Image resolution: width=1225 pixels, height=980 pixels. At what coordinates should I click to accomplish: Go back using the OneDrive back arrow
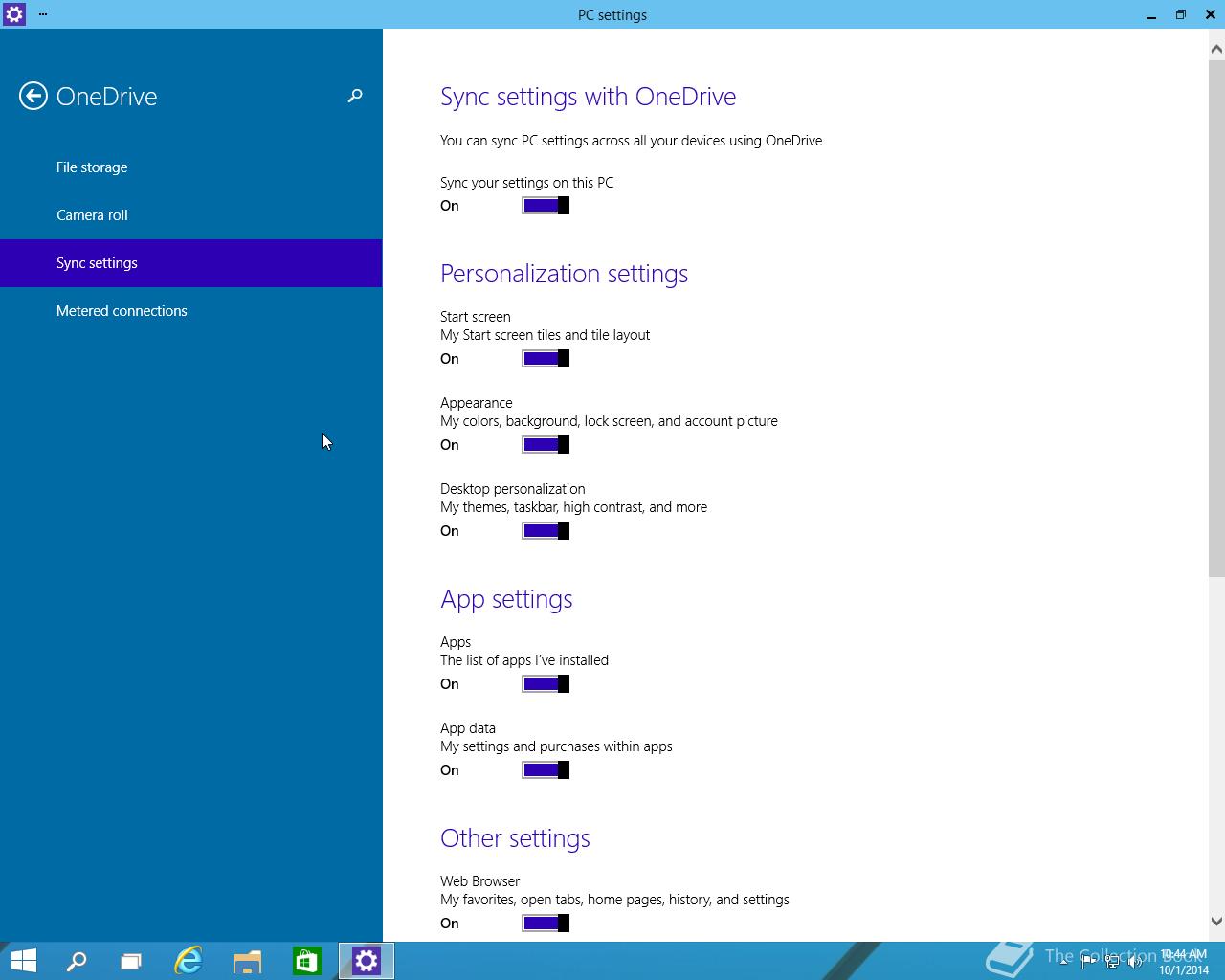33,96
